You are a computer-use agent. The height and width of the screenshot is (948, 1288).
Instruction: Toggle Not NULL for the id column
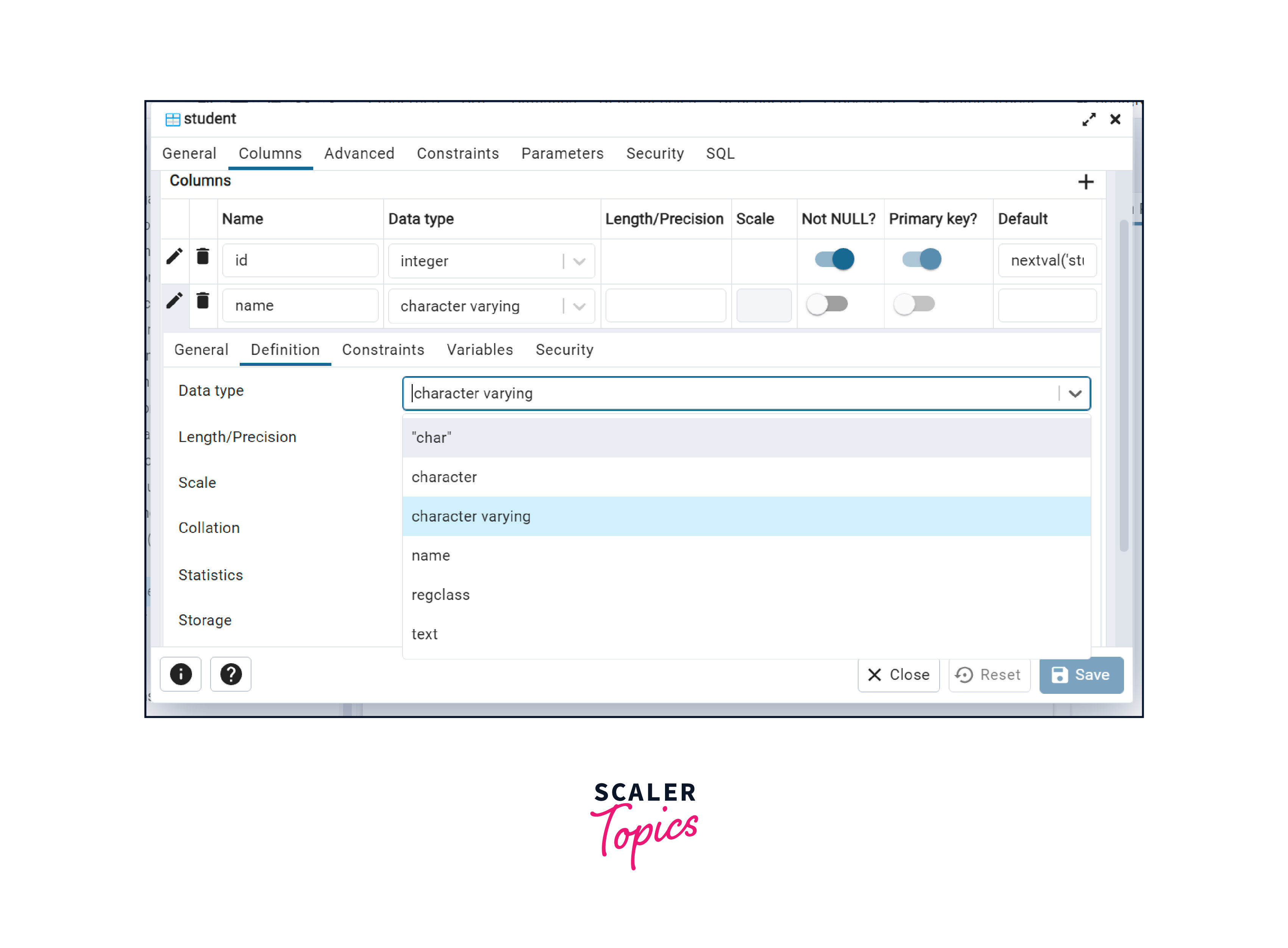(834, 259)
